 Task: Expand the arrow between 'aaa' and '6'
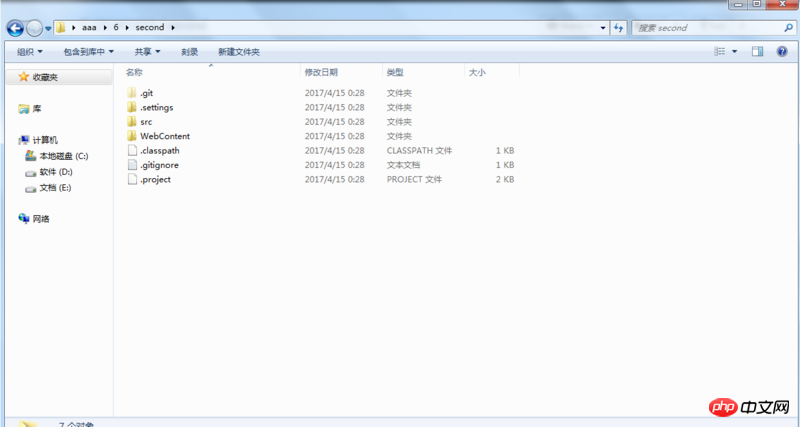[104, 28]
